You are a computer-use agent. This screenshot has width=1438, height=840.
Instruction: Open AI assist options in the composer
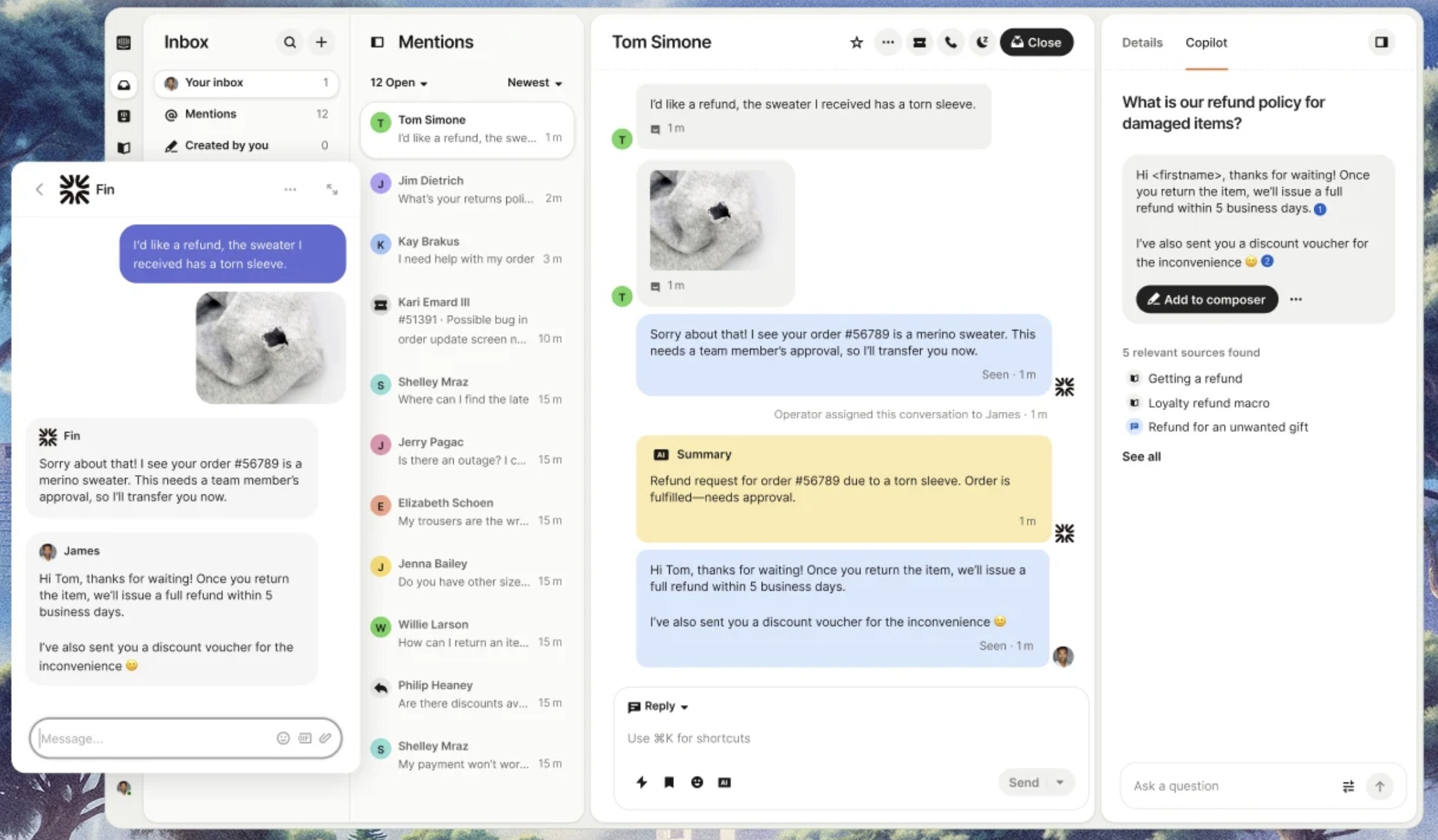coord(724,782)
